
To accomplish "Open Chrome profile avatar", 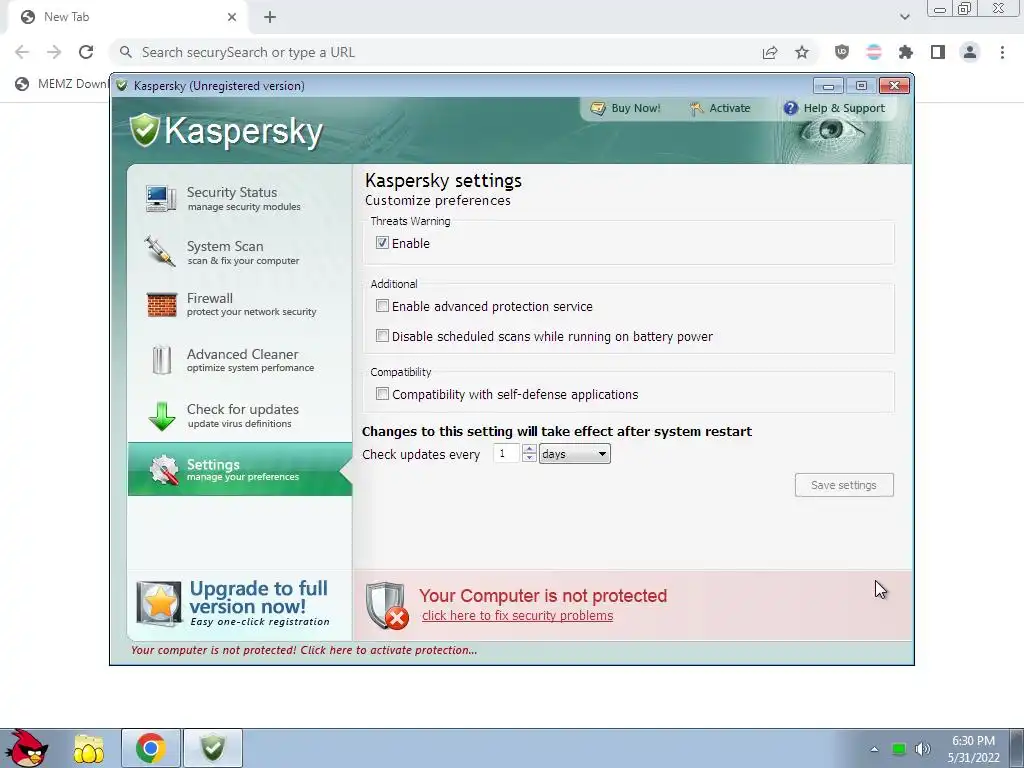I will point(970,52).
